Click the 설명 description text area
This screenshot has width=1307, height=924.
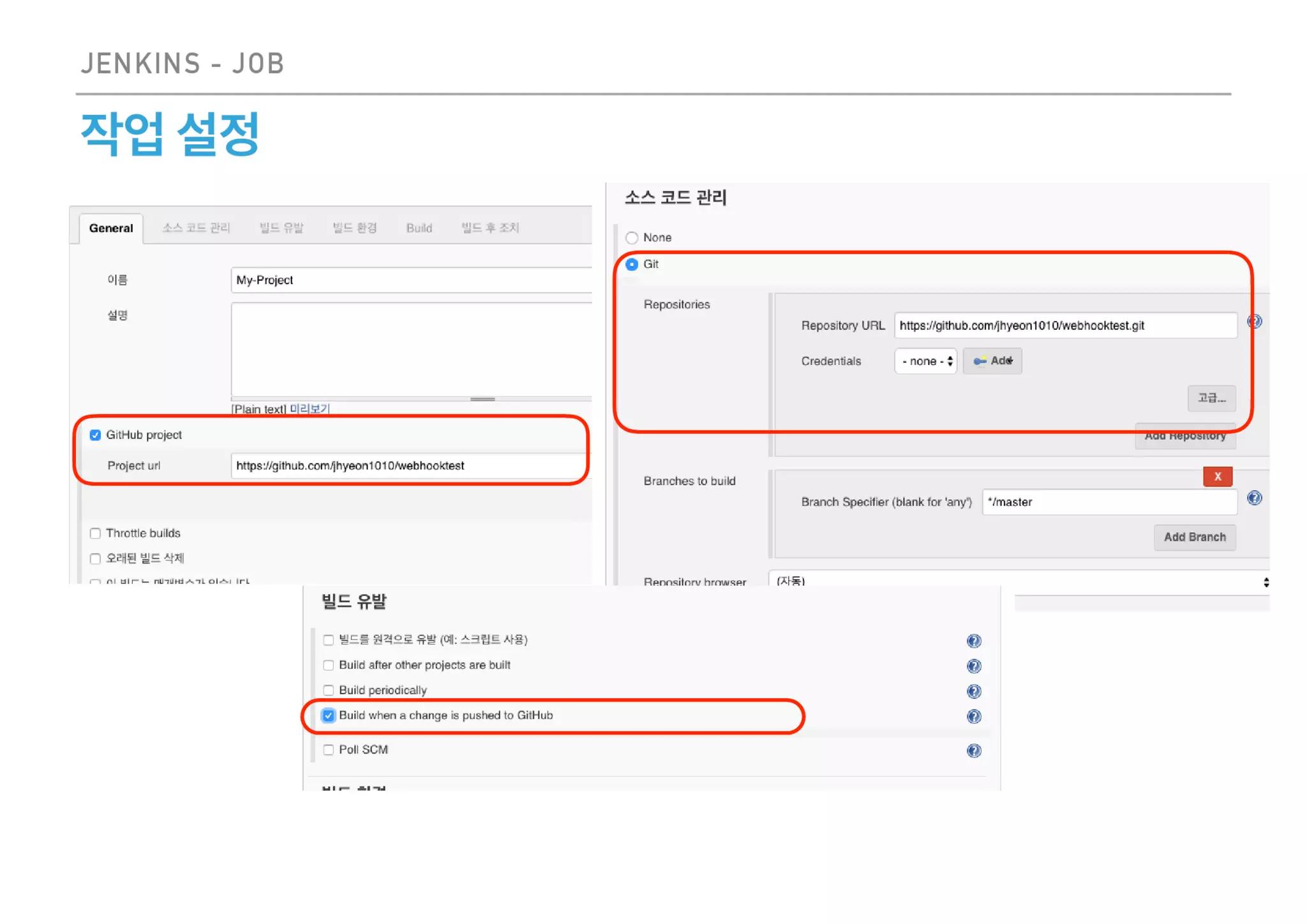coord(412,350)
